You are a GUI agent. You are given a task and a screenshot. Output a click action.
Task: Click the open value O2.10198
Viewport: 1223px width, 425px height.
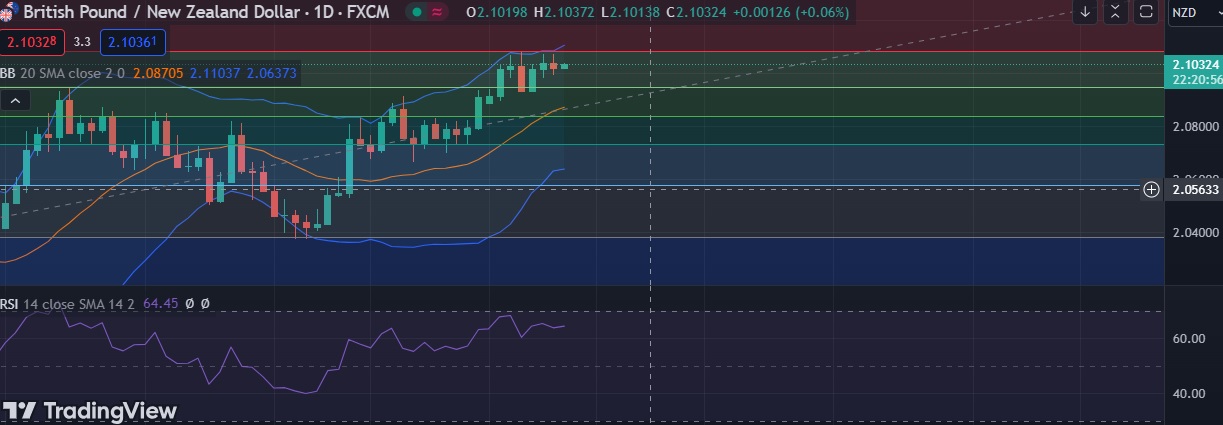coord(498,12)
